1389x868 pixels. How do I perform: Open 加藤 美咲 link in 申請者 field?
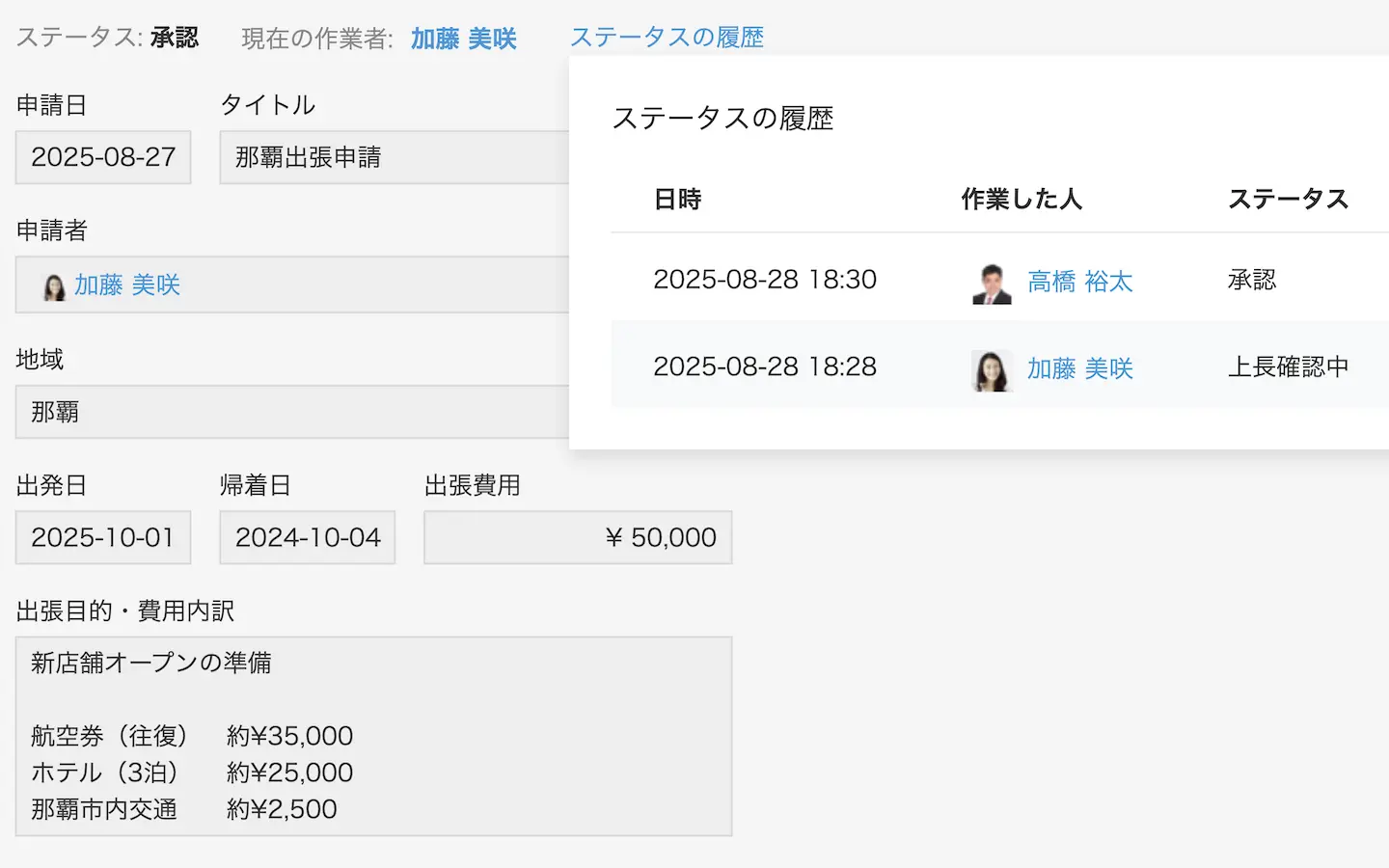point(127,285)
